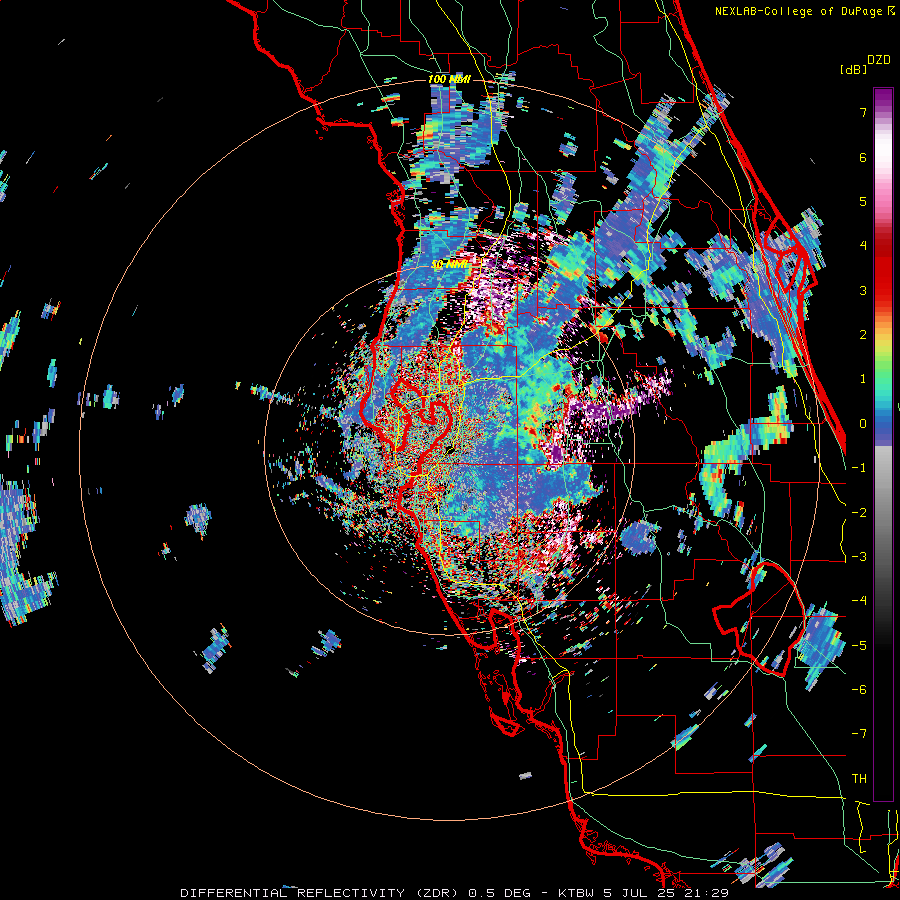This screenshot has width=900, height=900.
Task: Click the 5 value on color scale
Action: point(863,201)
